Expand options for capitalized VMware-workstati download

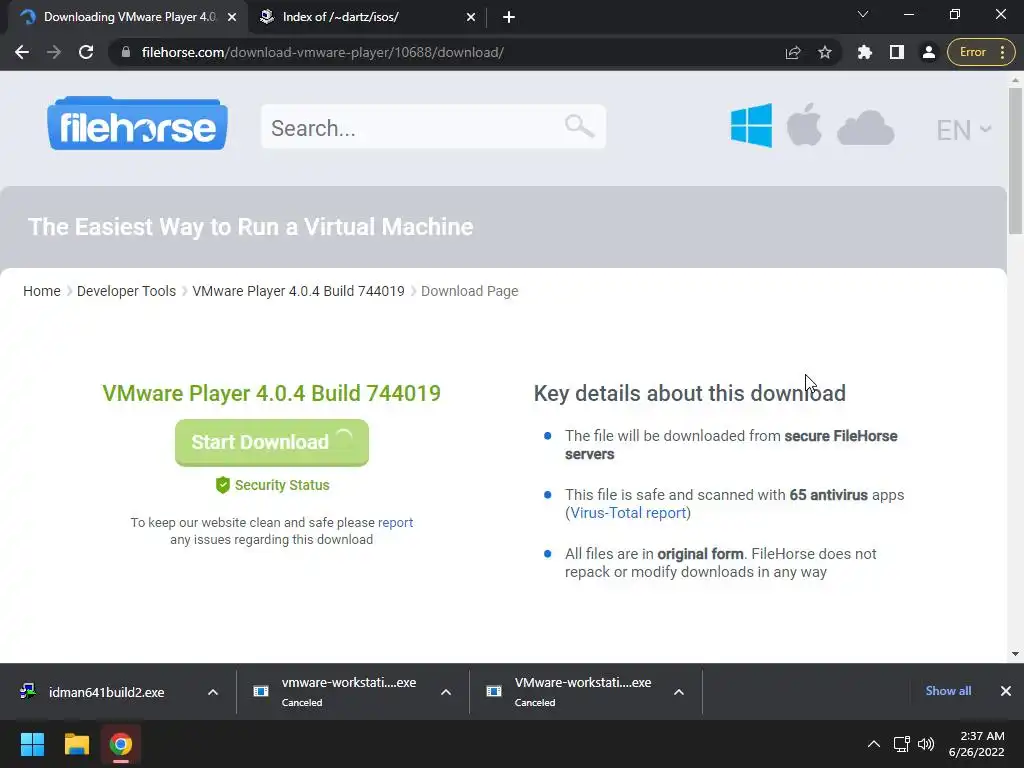click(x=679, y=692)
